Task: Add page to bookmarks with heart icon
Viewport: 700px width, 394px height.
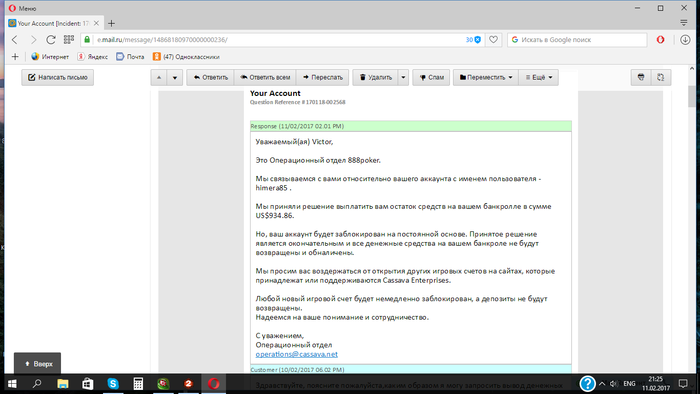Action: (493, 40)
